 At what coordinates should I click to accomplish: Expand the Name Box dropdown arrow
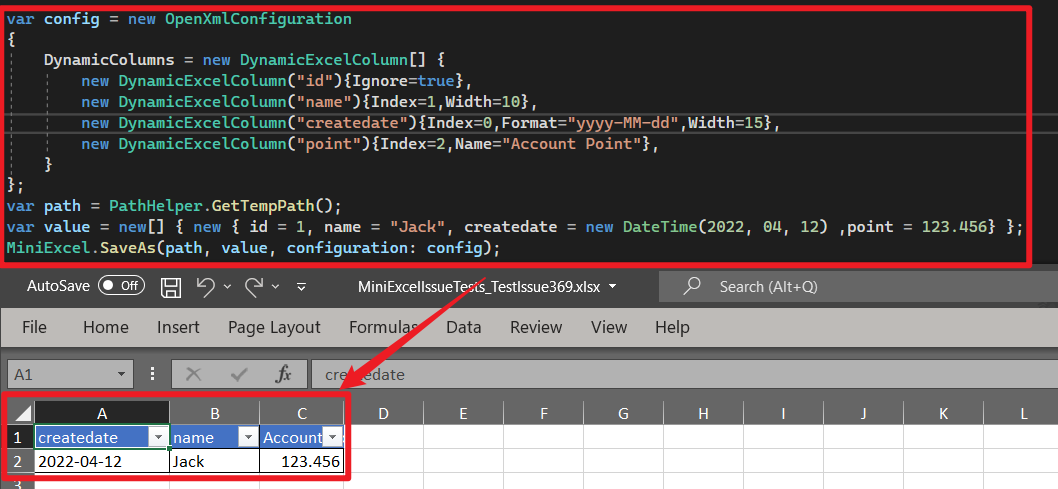[121, 374]
